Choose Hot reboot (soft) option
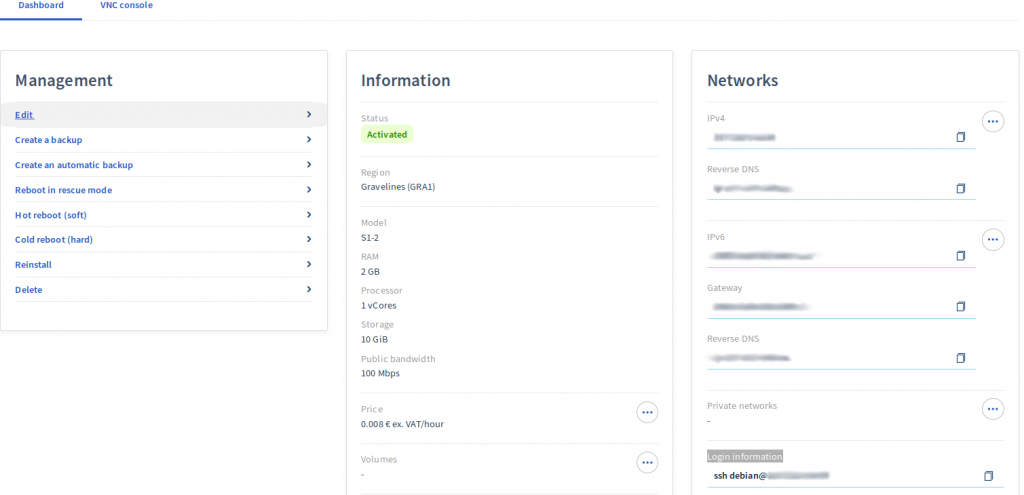1024x495 pixels. click(51, 215)
